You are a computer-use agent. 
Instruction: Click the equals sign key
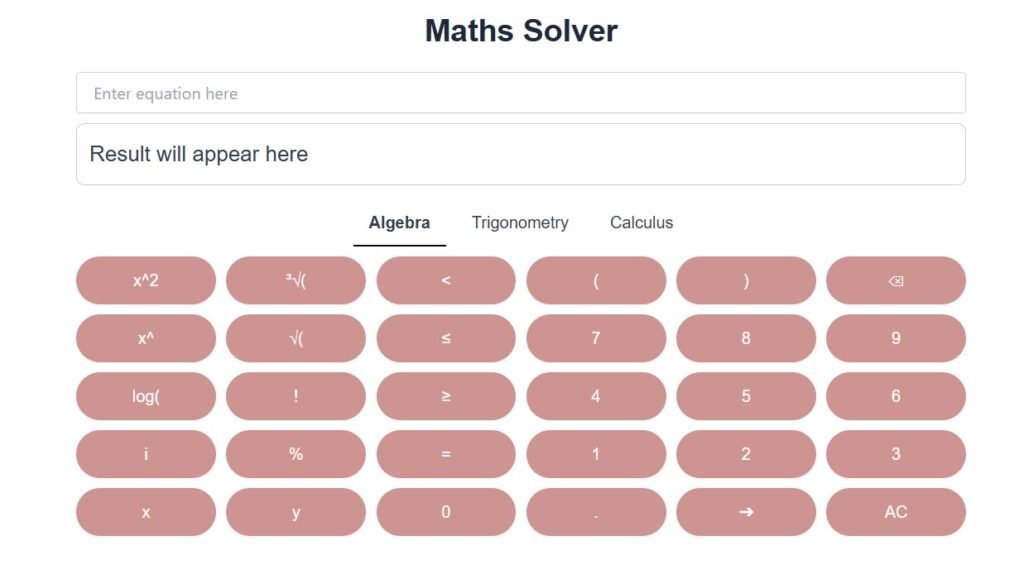click(445, 454)
